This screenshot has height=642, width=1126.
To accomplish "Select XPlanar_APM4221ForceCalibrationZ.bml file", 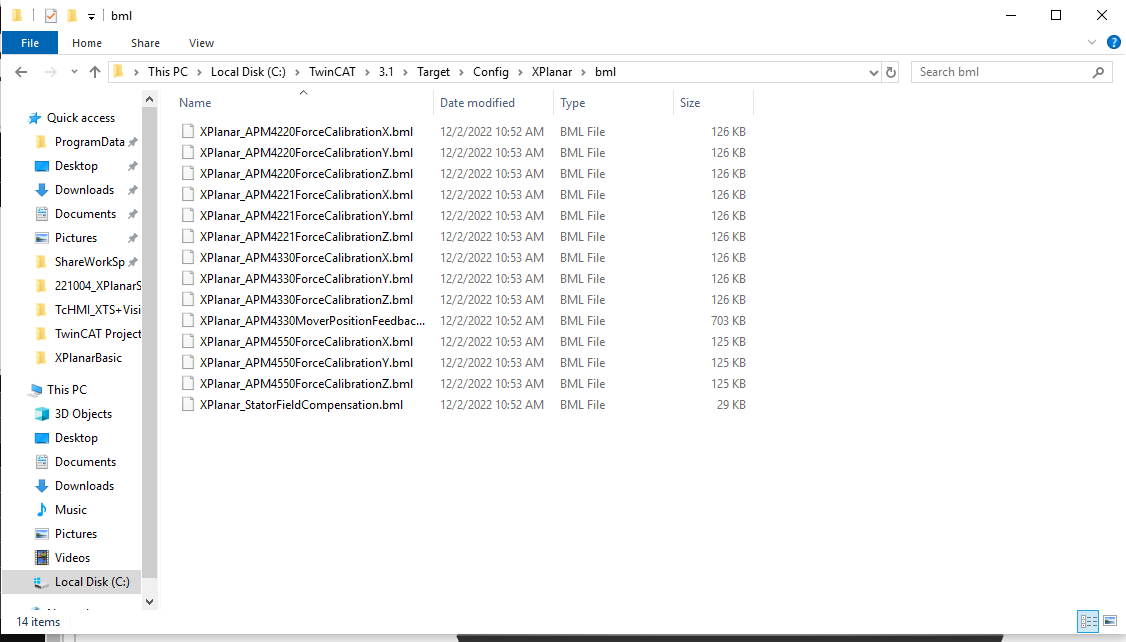I will point(306,237).
